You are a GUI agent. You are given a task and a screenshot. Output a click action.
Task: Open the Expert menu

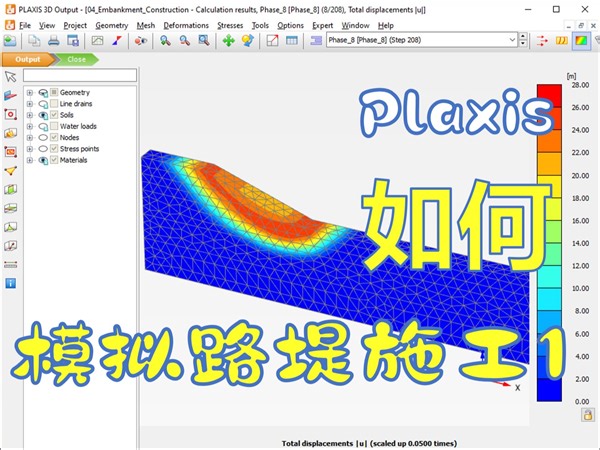point(322,25)
